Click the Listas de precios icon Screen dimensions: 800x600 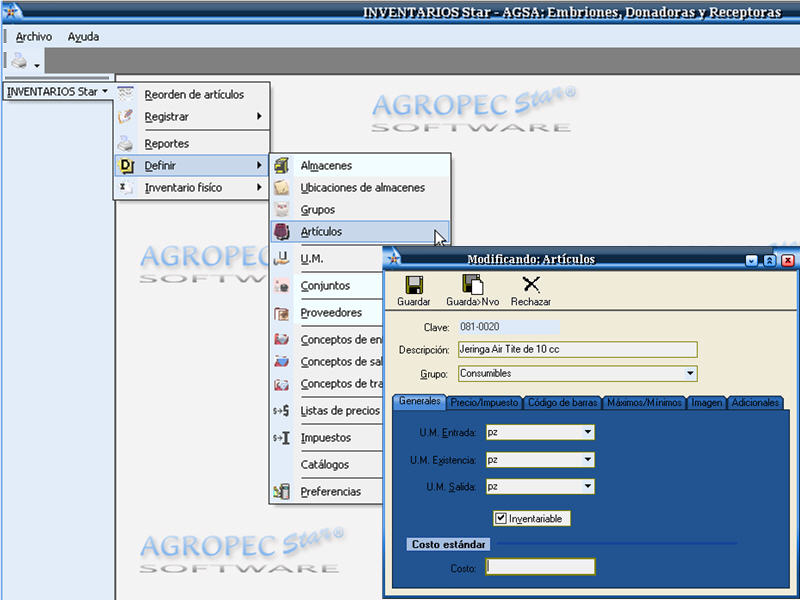pos(282,410)
